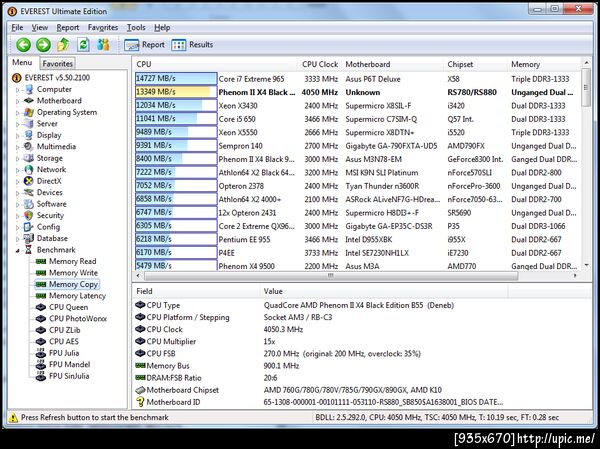600x449 pixels.
Task: Expand the Computer tree node
Action: click(x=17, y=90)
